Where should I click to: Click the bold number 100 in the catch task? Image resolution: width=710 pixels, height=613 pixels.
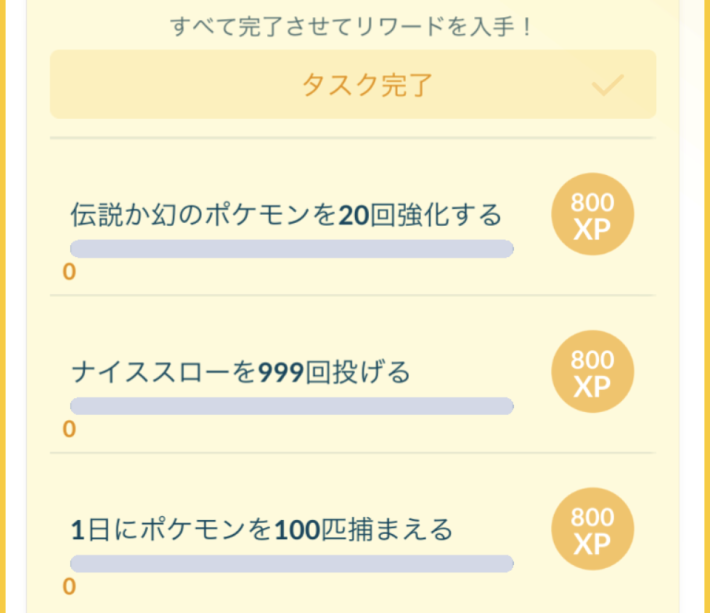point(296,528)
